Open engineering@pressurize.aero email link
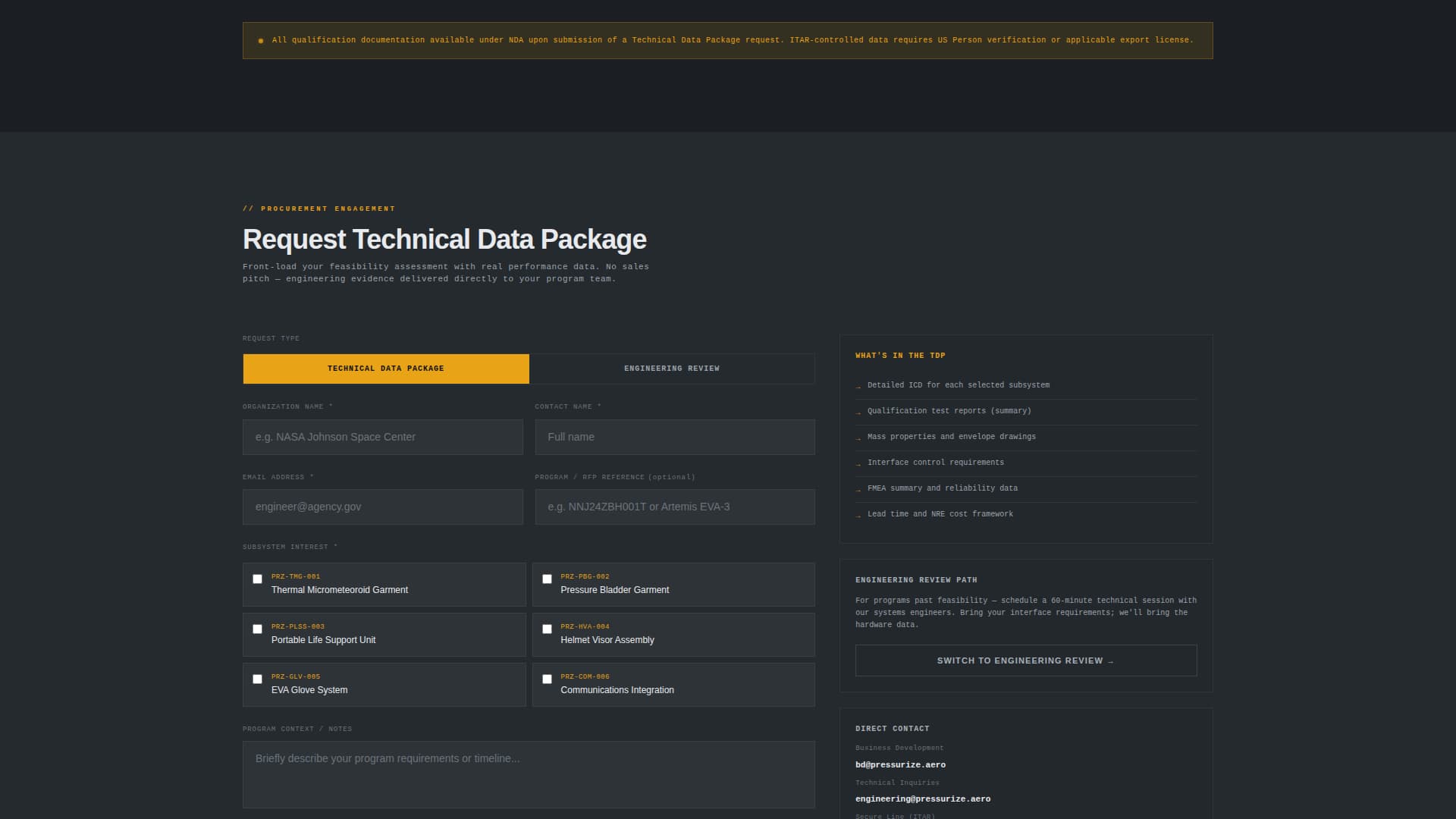Viewport: 1456px width, 819px height. pyautogui.click(x=922, y=799)
